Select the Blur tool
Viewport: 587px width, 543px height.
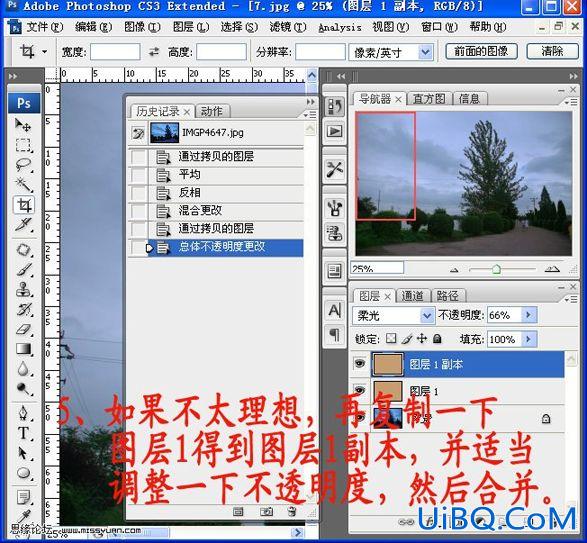click(23, 369)
